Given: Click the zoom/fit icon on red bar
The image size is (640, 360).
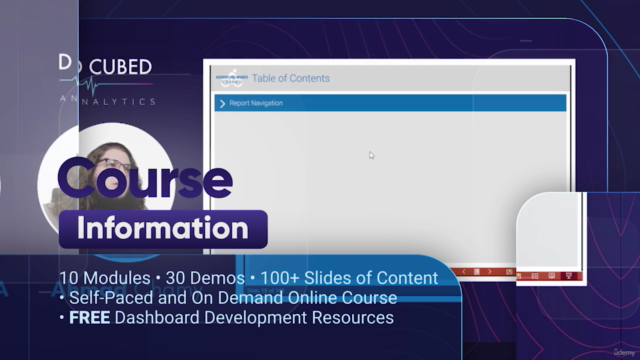Looking at the screenshot, I should pyautogui.click(x=509, y=272).
